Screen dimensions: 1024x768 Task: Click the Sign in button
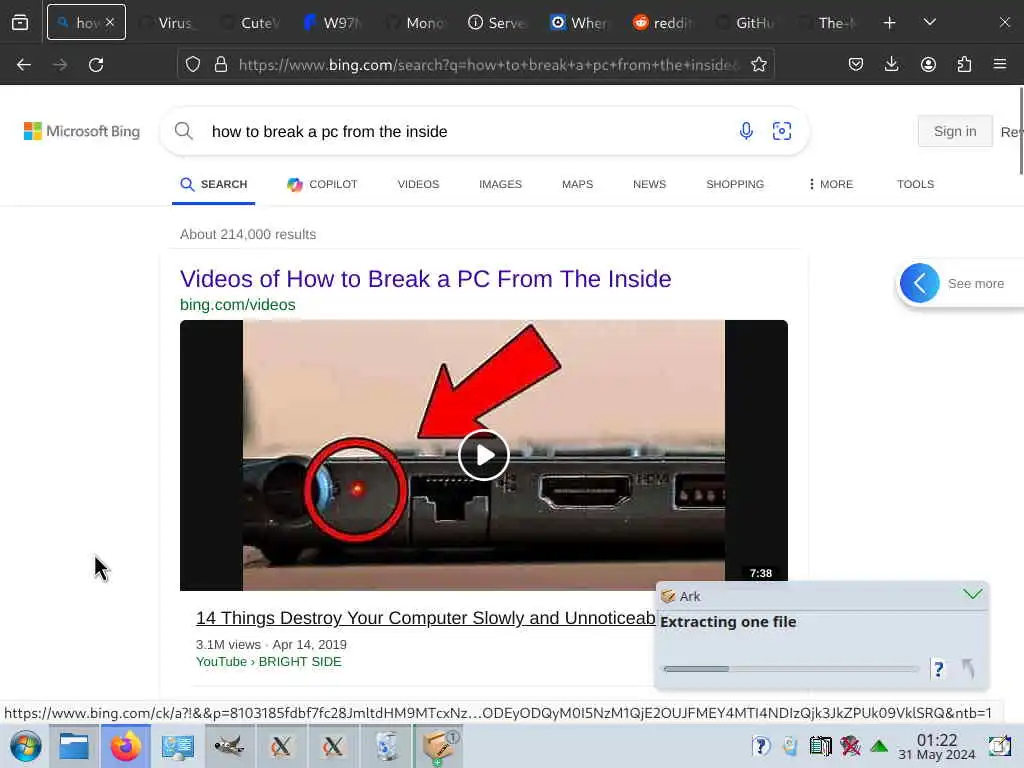(955, 131)
